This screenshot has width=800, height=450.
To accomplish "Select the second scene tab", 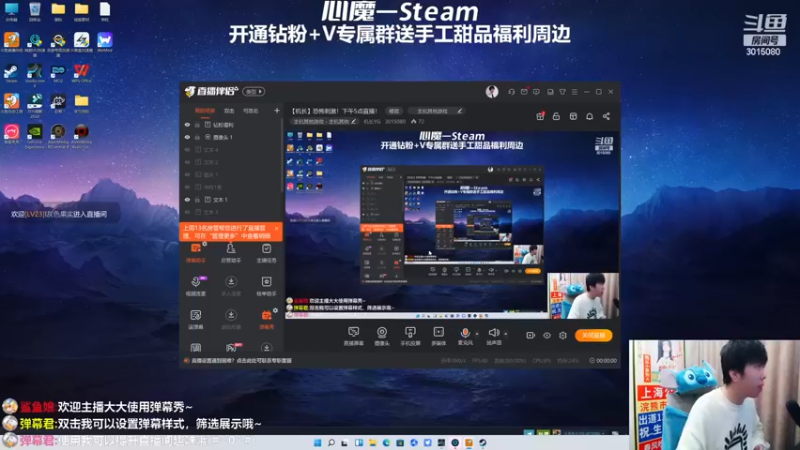I will click(229, 111).
